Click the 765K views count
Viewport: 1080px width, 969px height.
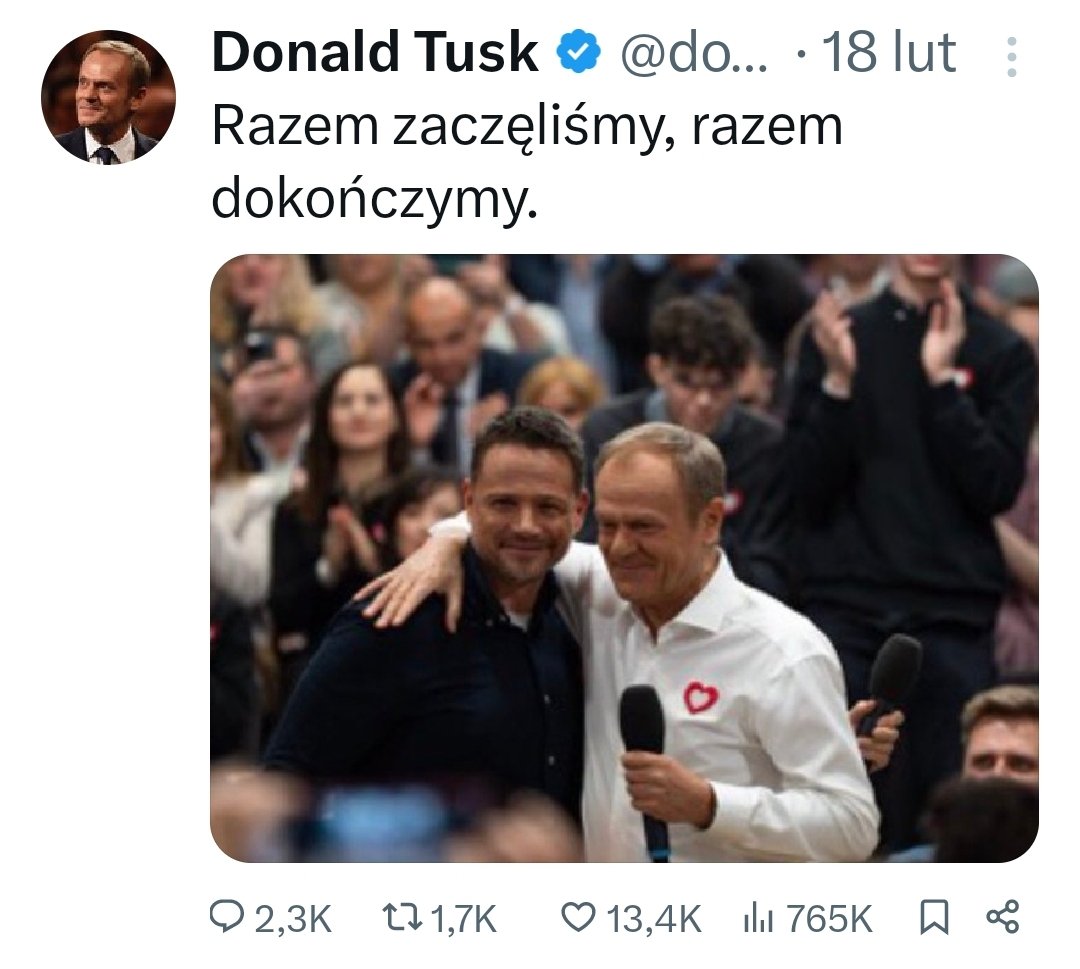click(829, 919)
